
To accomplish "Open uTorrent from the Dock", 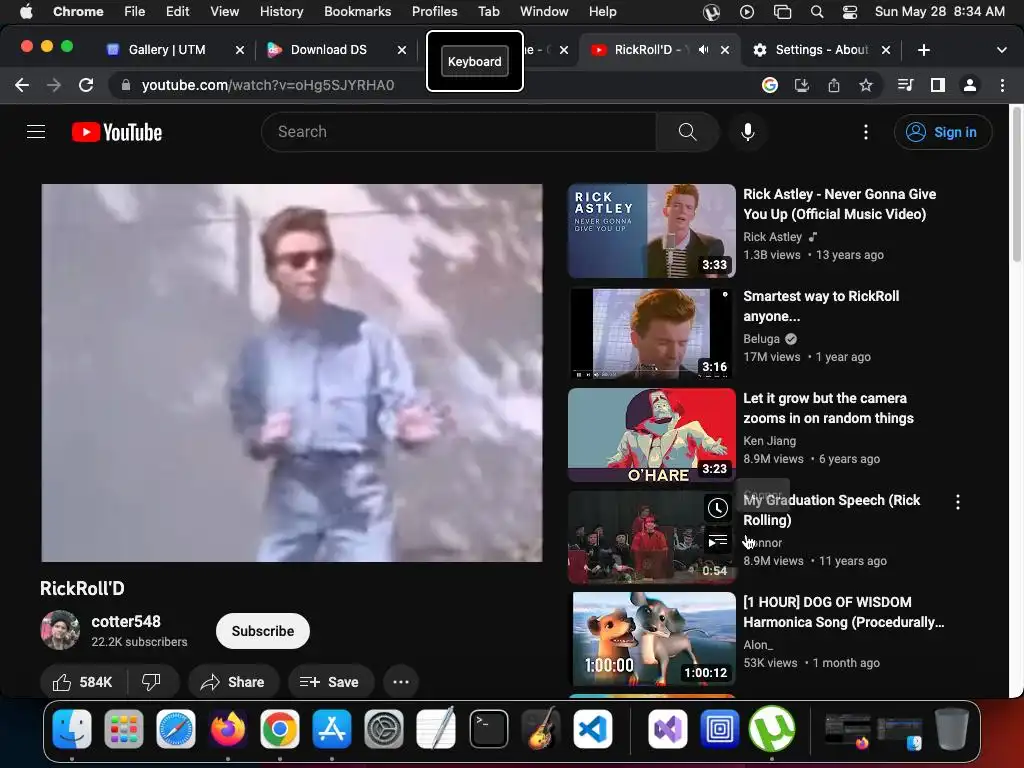I will pyautogui.click(x=772, y=729).
